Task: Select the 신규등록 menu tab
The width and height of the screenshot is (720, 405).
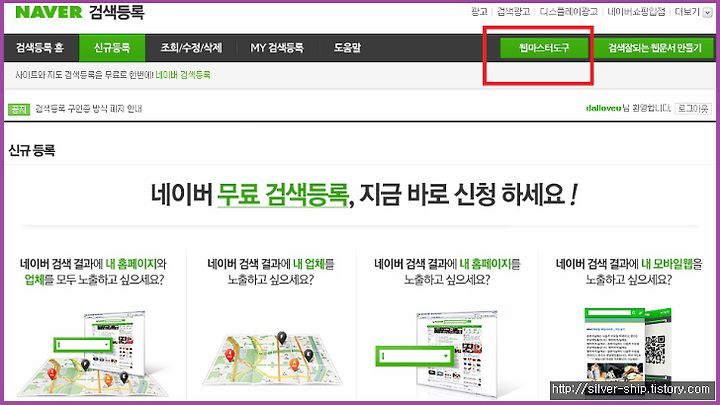Action: point(112,48)
